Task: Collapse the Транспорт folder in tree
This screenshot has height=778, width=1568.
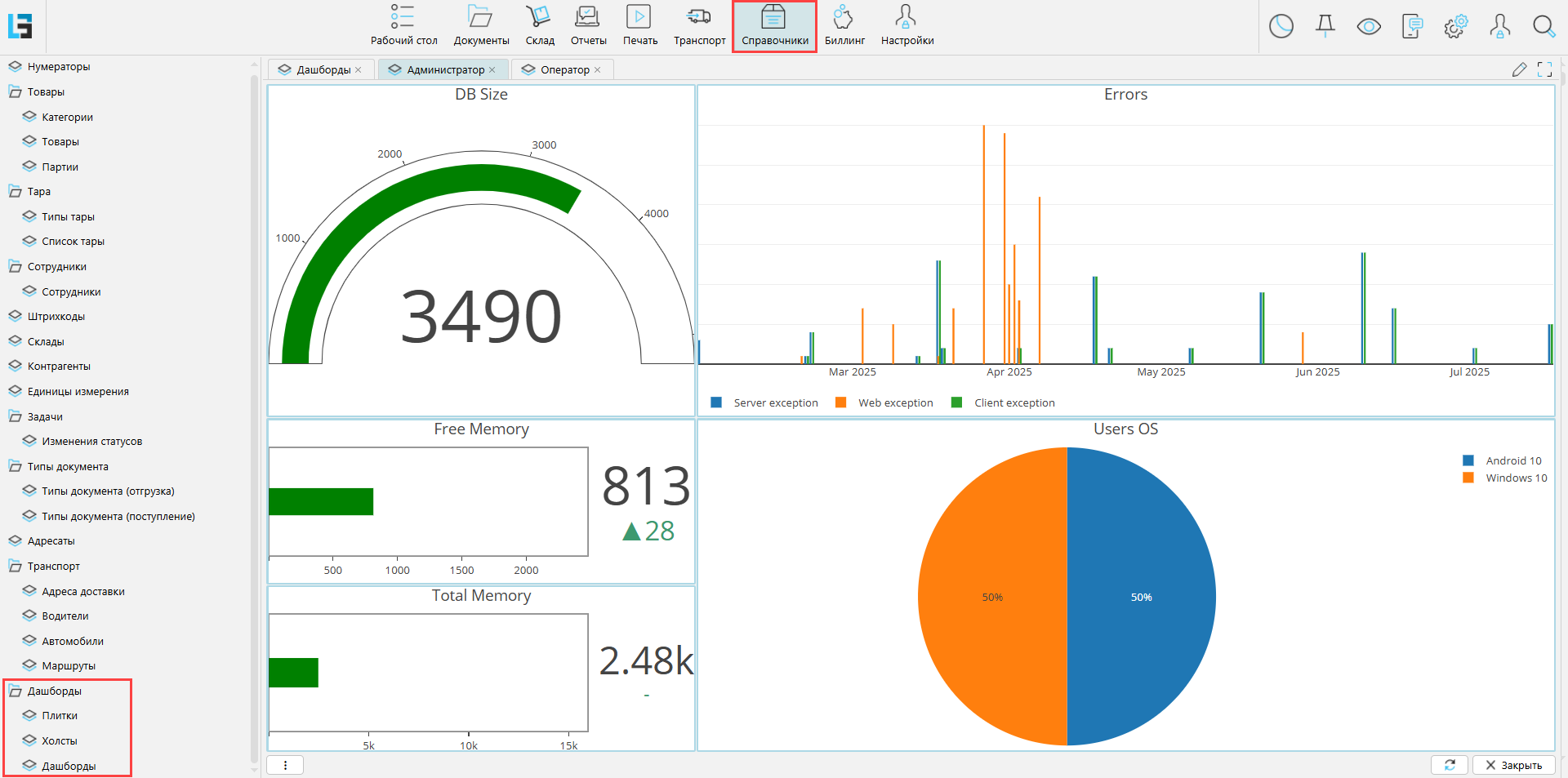Action: pyautogui.click(x=16, y=567)
